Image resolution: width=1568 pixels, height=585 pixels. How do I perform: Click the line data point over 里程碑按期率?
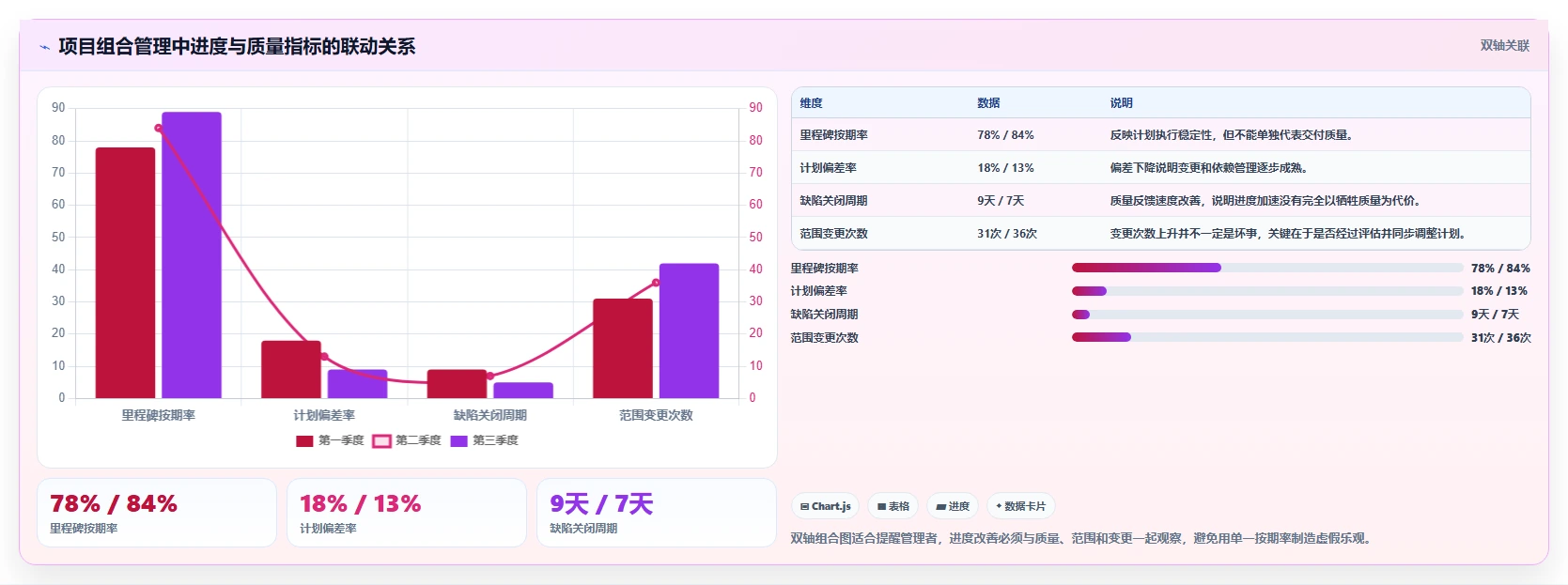(159, 129)
